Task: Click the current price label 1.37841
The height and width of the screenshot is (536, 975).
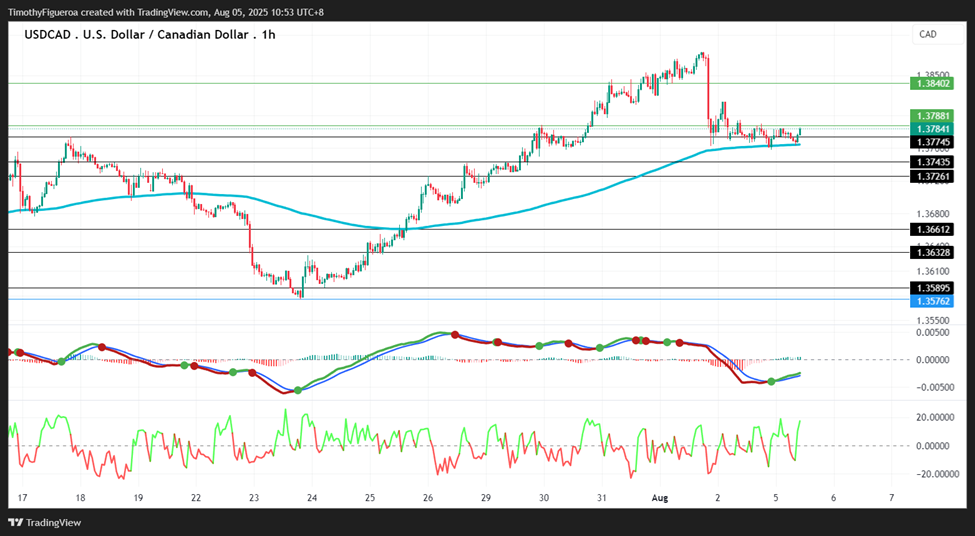Action: point(930,128)
